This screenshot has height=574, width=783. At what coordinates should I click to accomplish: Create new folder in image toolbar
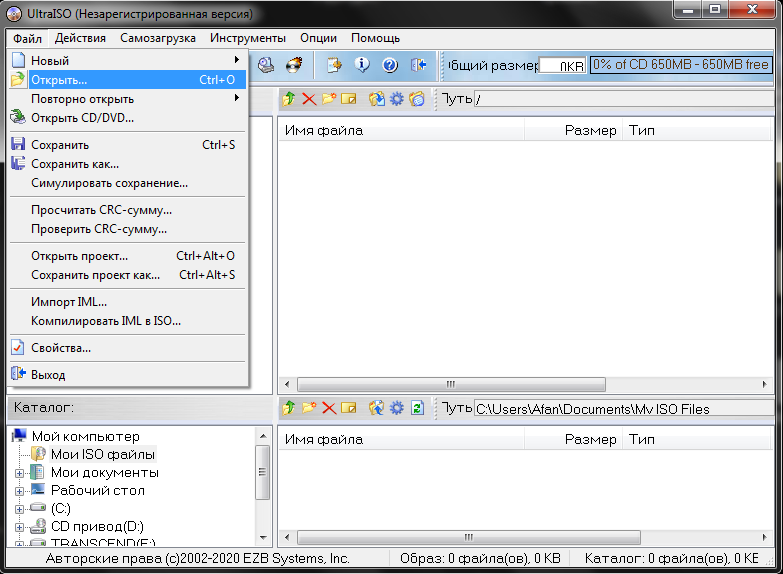pyautogui.click(x=329, y=99)
